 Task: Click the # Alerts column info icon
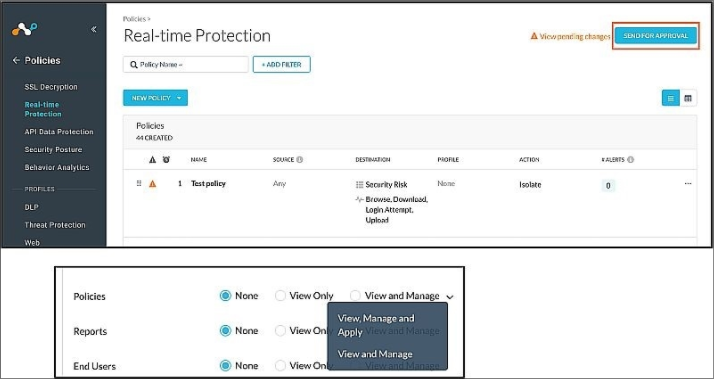630,160
